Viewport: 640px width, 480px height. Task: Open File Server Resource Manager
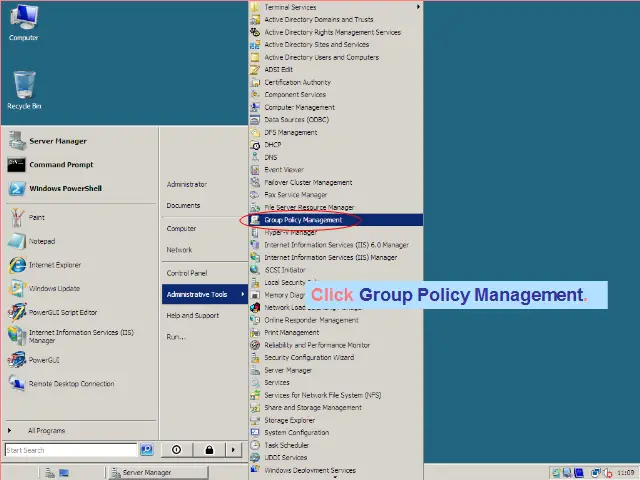tap(336, 207)
